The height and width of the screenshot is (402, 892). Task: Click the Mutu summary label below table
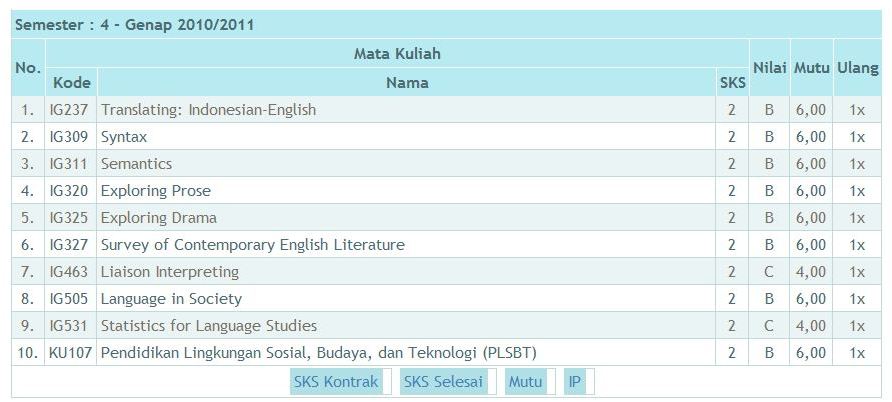(525, 381)
